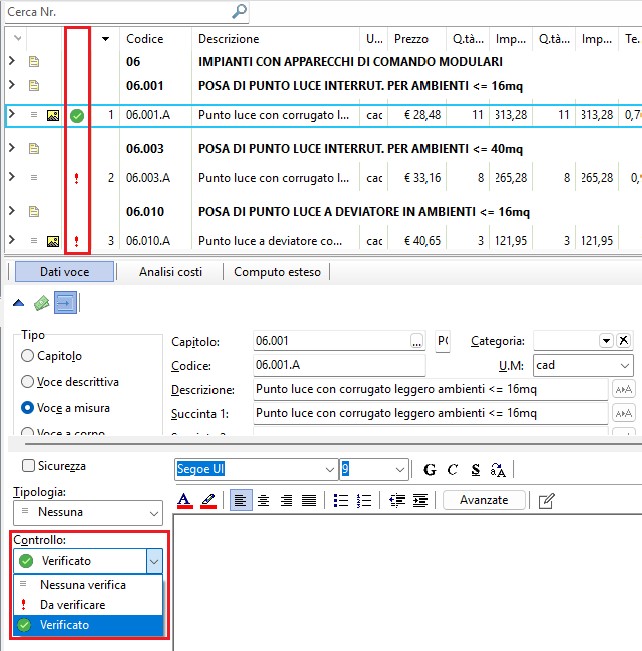Viewport: 642px width, 651px height.
Task: Expand the 06.010 chapter row
Action: (x=12, y=211)
